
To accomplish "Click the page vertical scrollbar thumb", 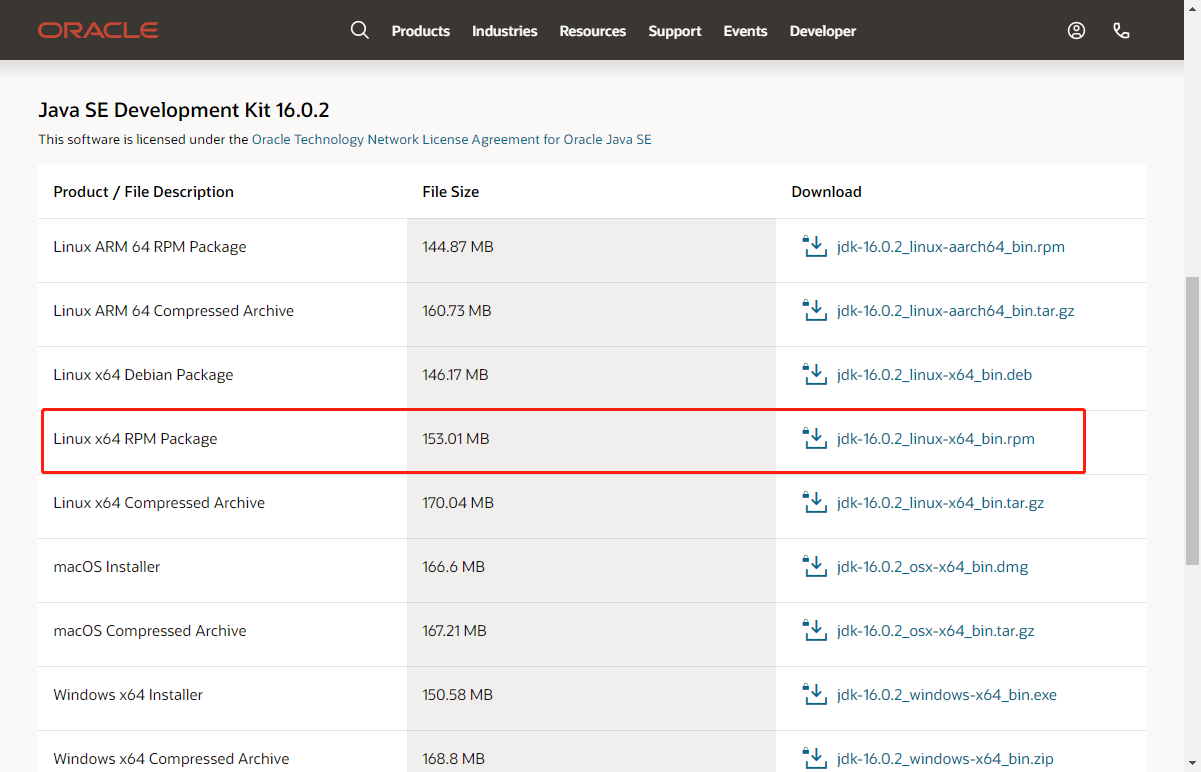I will pyautogui.click(x=1192, y=420).
